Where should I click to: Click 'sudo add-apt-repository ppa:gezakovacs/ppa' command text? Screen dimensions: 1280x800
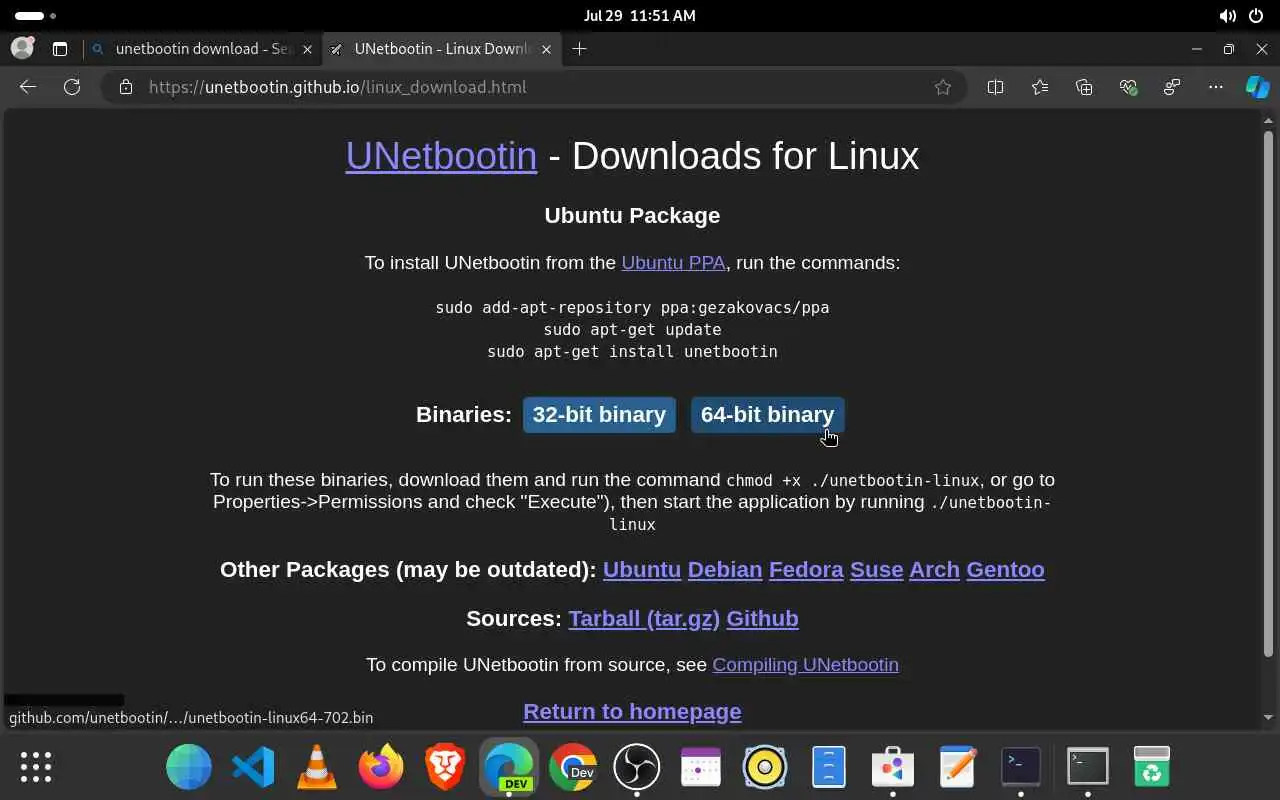tap(632, 307)
